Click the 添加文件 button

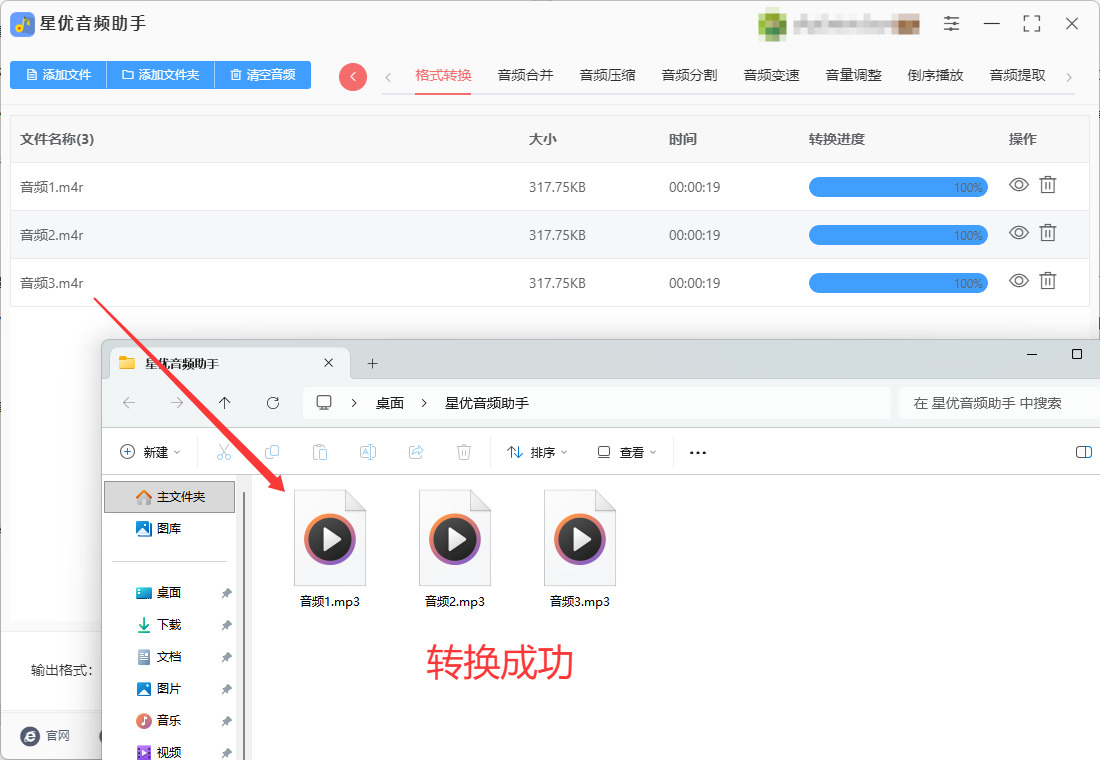(x=58, y=74)
